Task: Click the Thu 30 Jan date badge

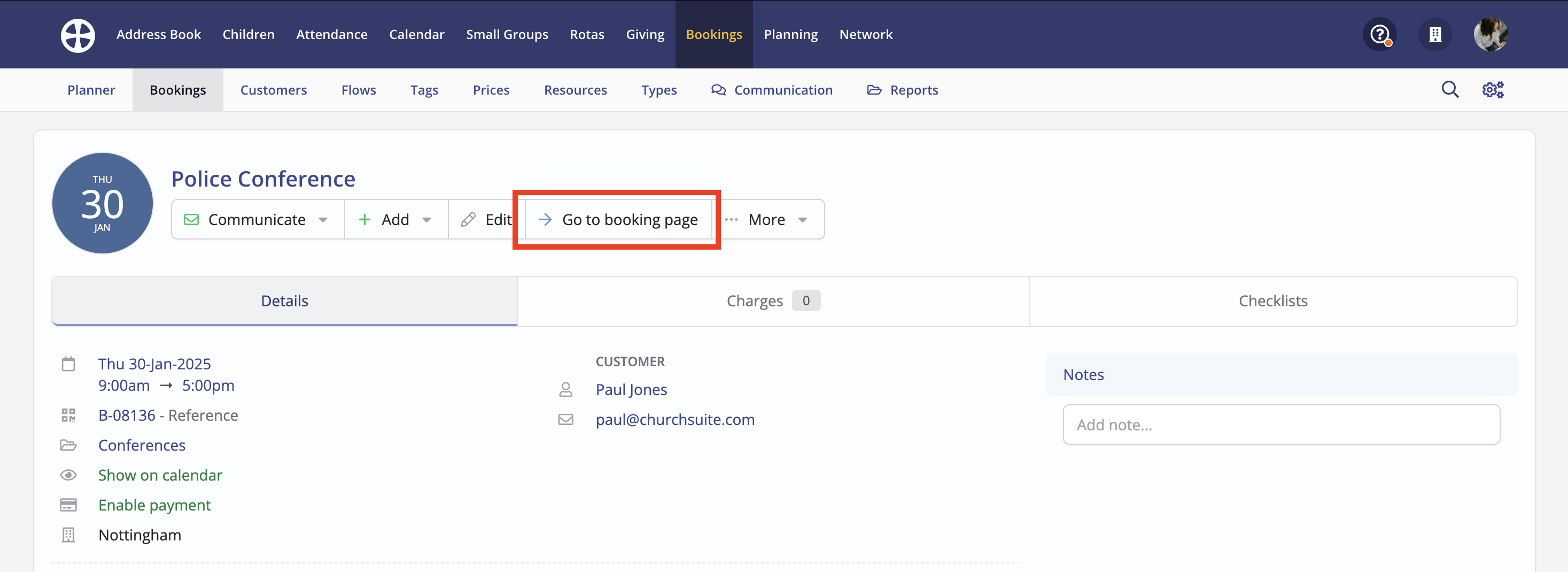Action: pyautogui.click(x=102, y=203)
